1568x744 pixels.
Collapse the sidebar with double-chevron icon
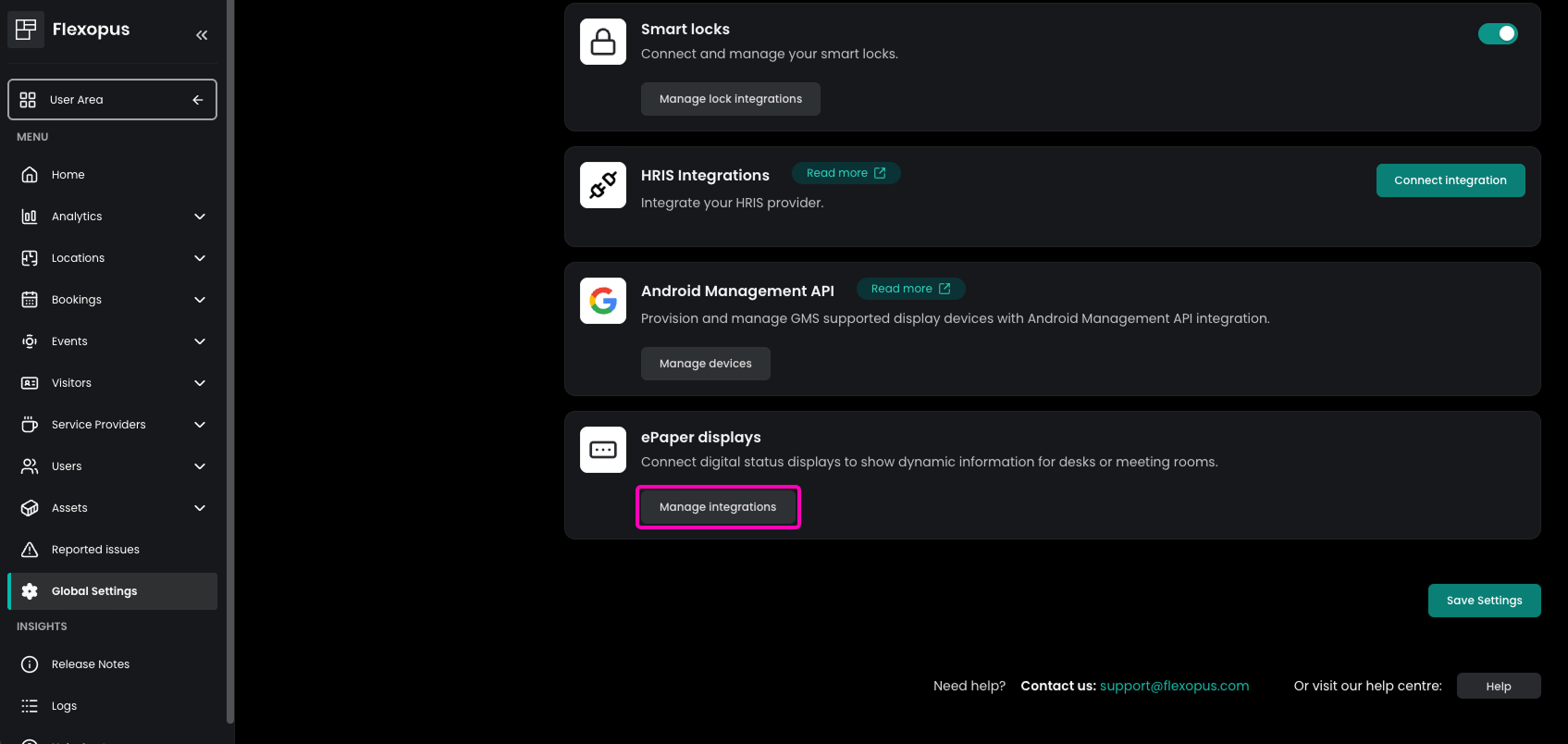[202, 35]
